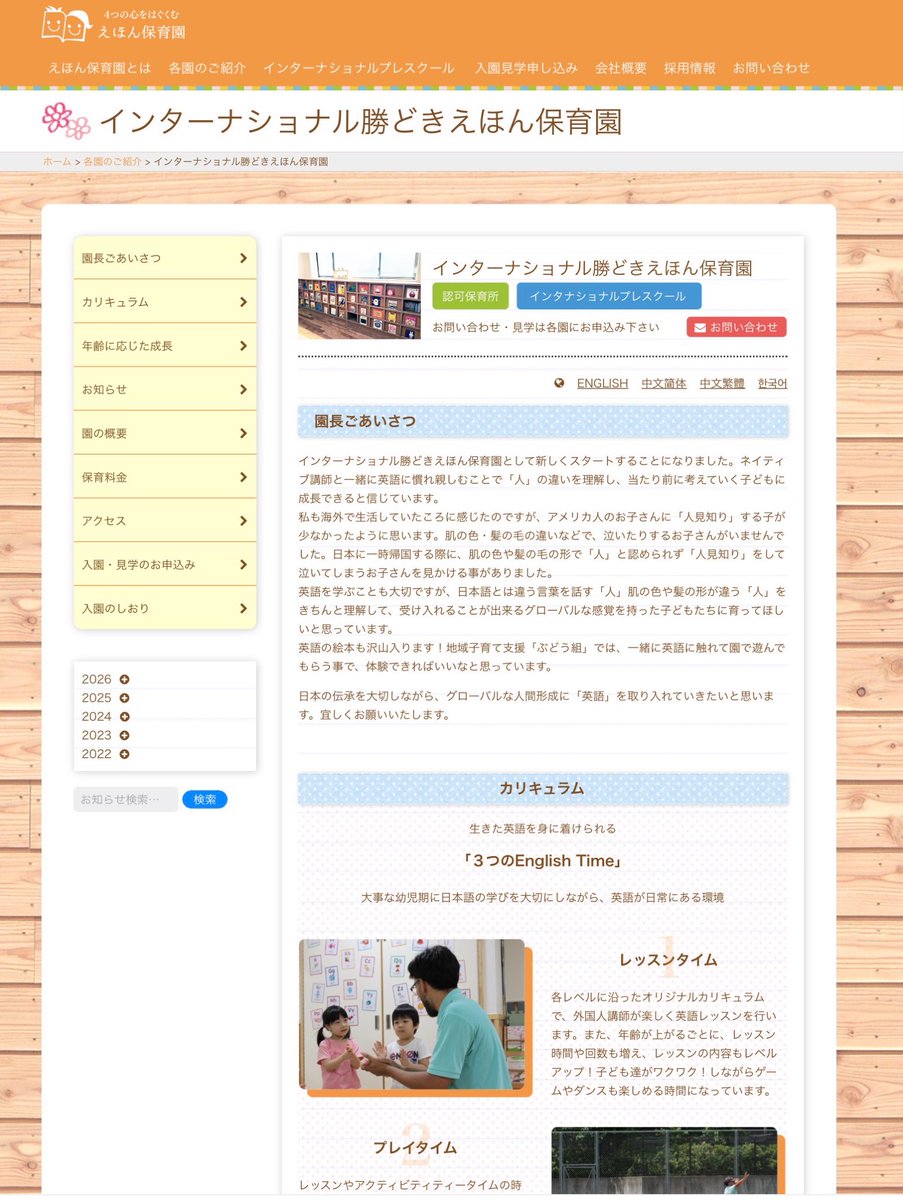Click the blue インタナショナルプレスクール button

click(x=609, y=296)
